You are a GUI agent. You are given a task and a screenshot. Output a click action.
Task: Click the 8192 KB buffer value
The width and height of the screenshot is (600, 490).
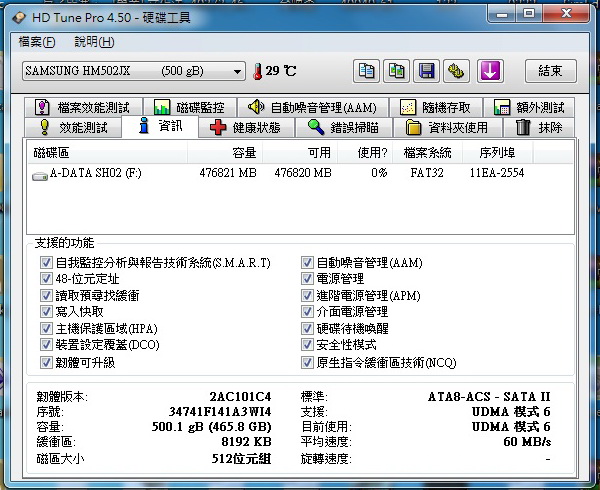(246, 442)
